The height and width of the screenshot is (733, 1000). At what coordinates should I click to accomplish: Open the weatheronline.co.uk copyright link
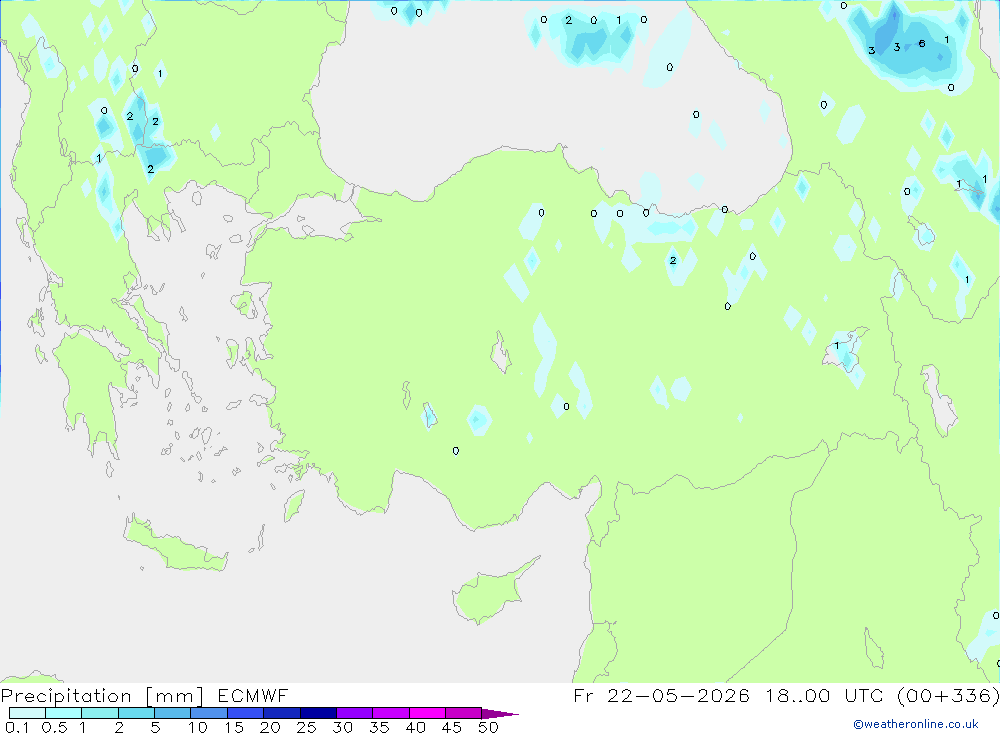tap(916, 724)
